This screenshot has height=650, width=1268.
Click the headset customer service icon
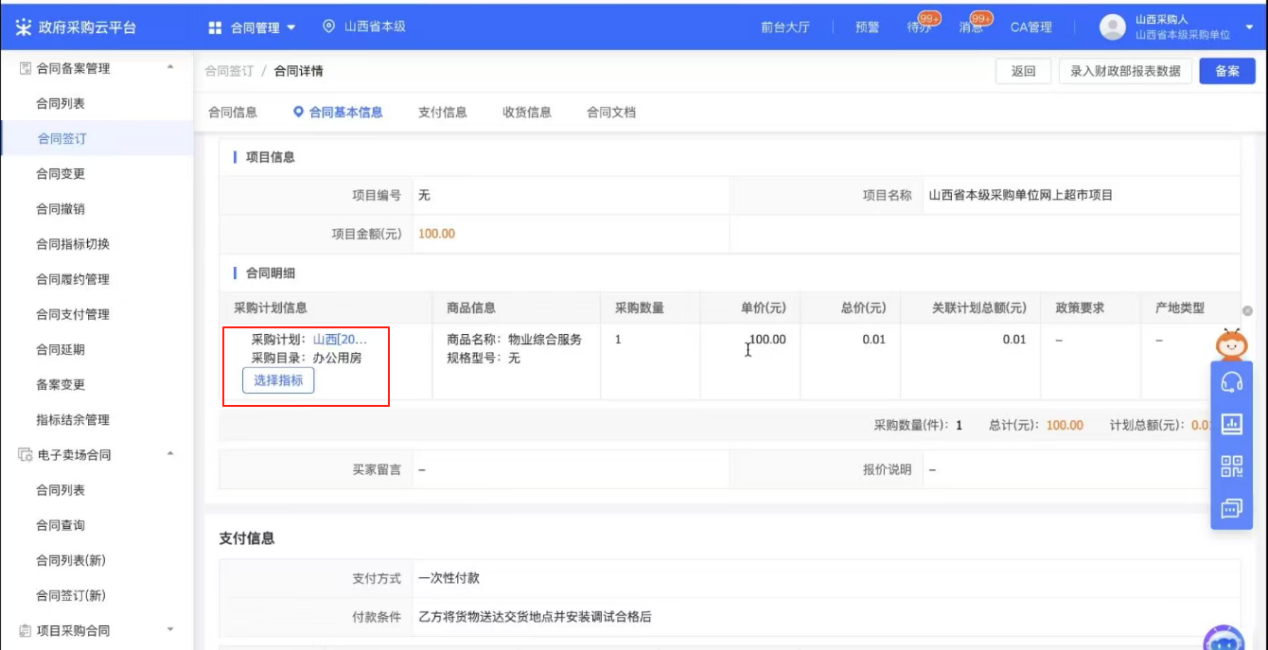coord(1231,382)
